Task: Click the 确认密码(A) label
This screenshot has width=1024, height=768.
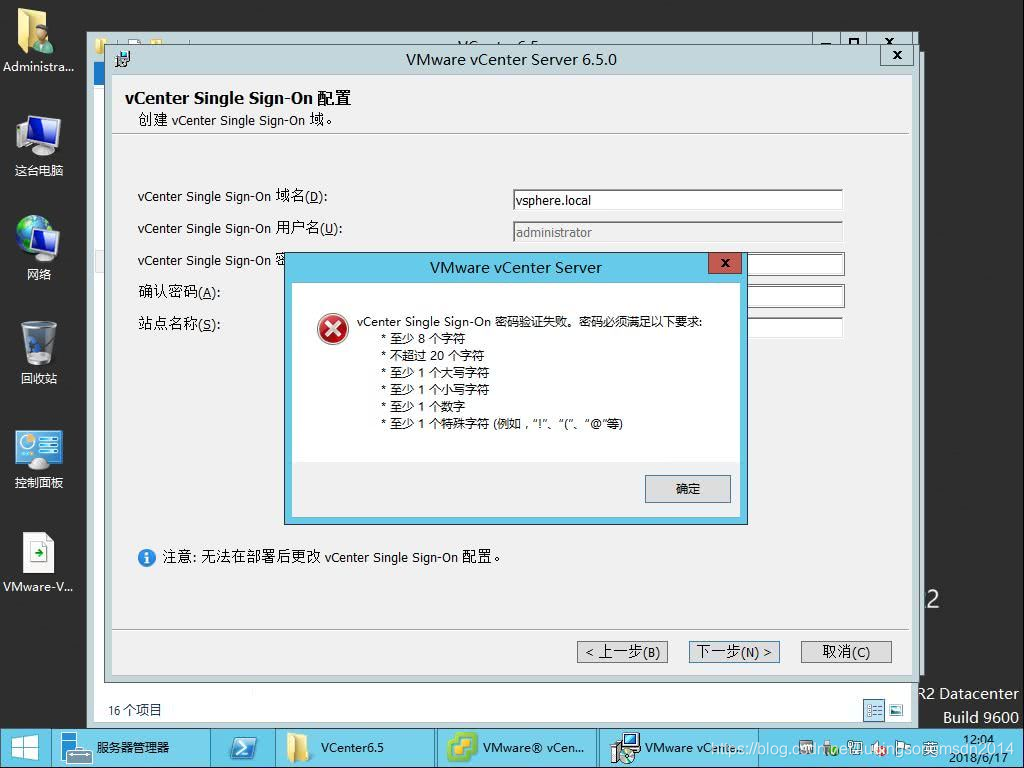Action: (179, 292)
